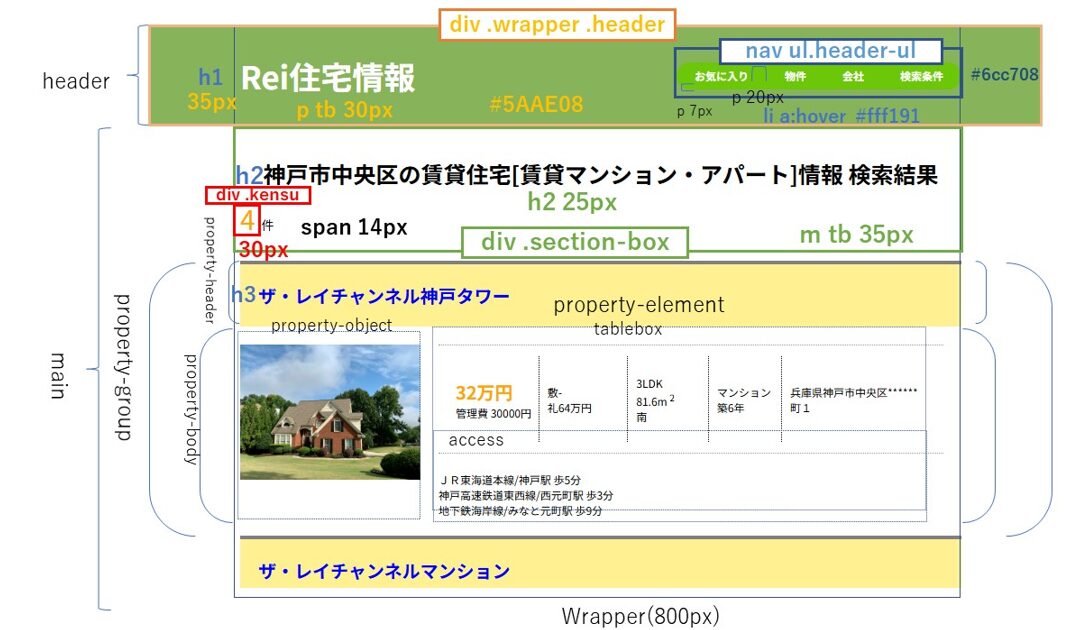Select the 32万円 rent price
The height and width of the screenshot is (630, 1080).
point(484,392)
